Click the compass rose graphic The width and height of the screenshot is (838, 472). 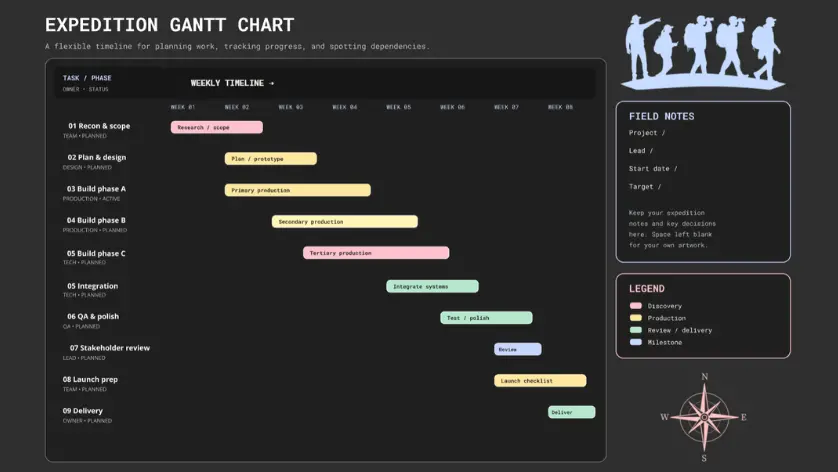(704, 417)
